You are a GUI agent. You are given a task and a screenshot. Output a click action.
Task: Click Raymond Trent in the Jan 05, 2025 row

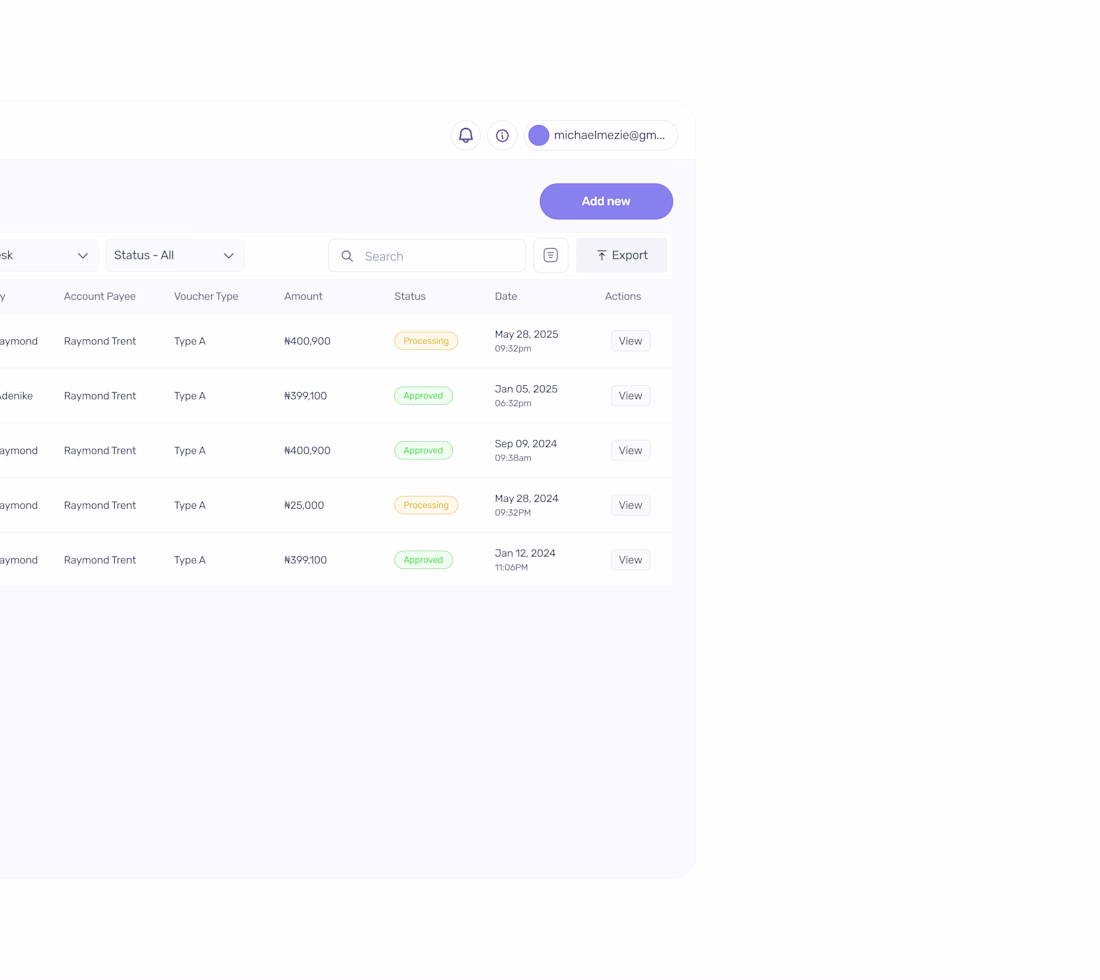tap(100, 396)
